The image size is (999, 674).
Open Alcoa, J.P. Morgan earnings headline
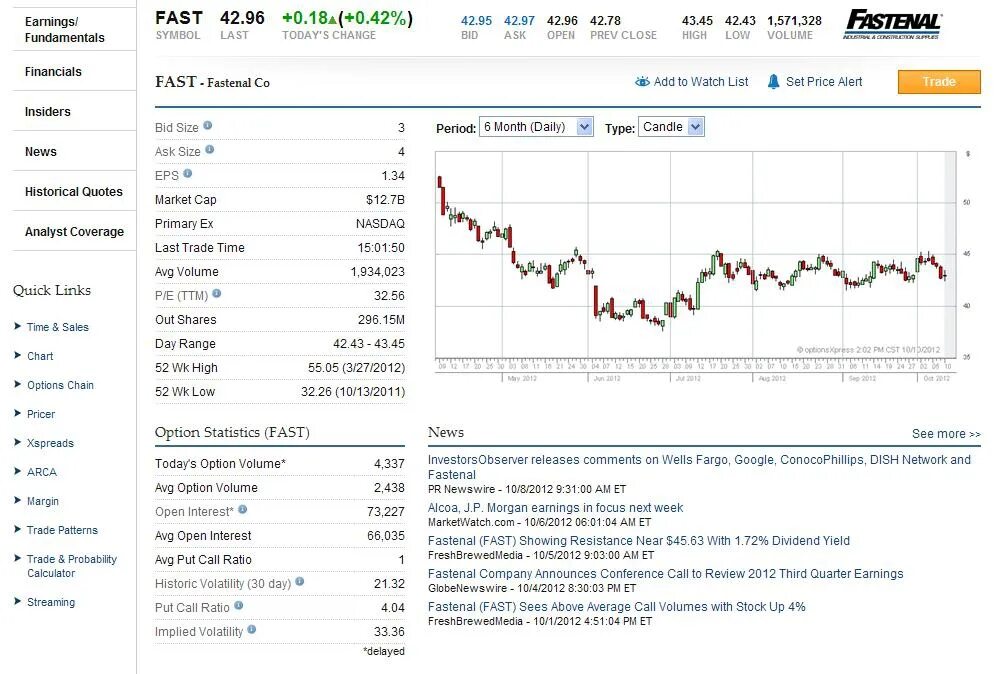555,508
